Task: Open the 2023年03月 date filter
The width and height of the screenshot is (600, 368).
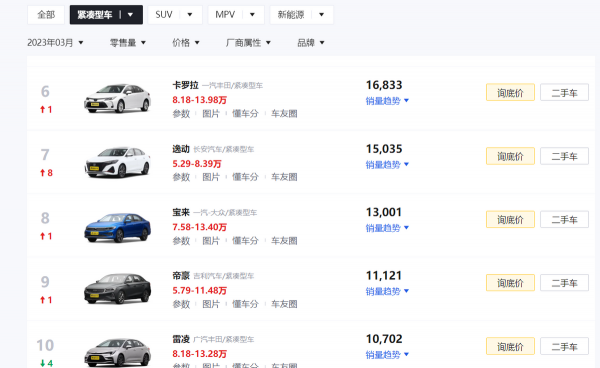Action: tap(55, 42)
